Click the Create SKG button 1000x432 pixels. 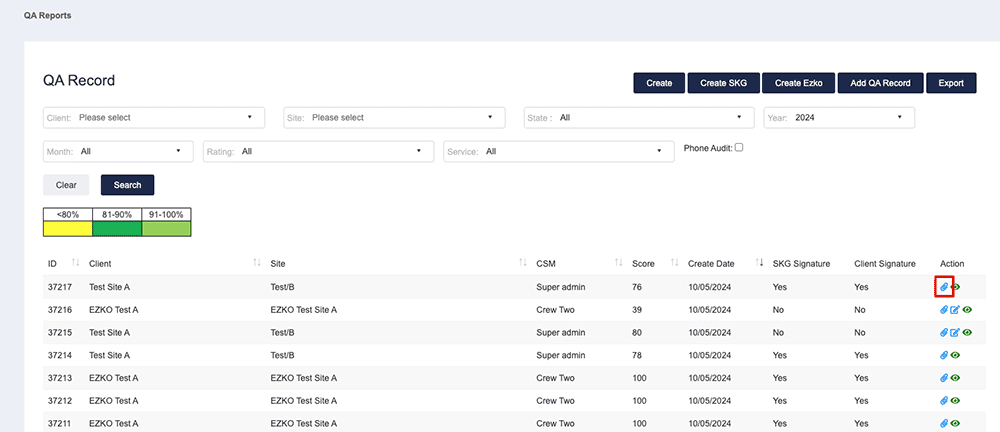coord(725,83)
